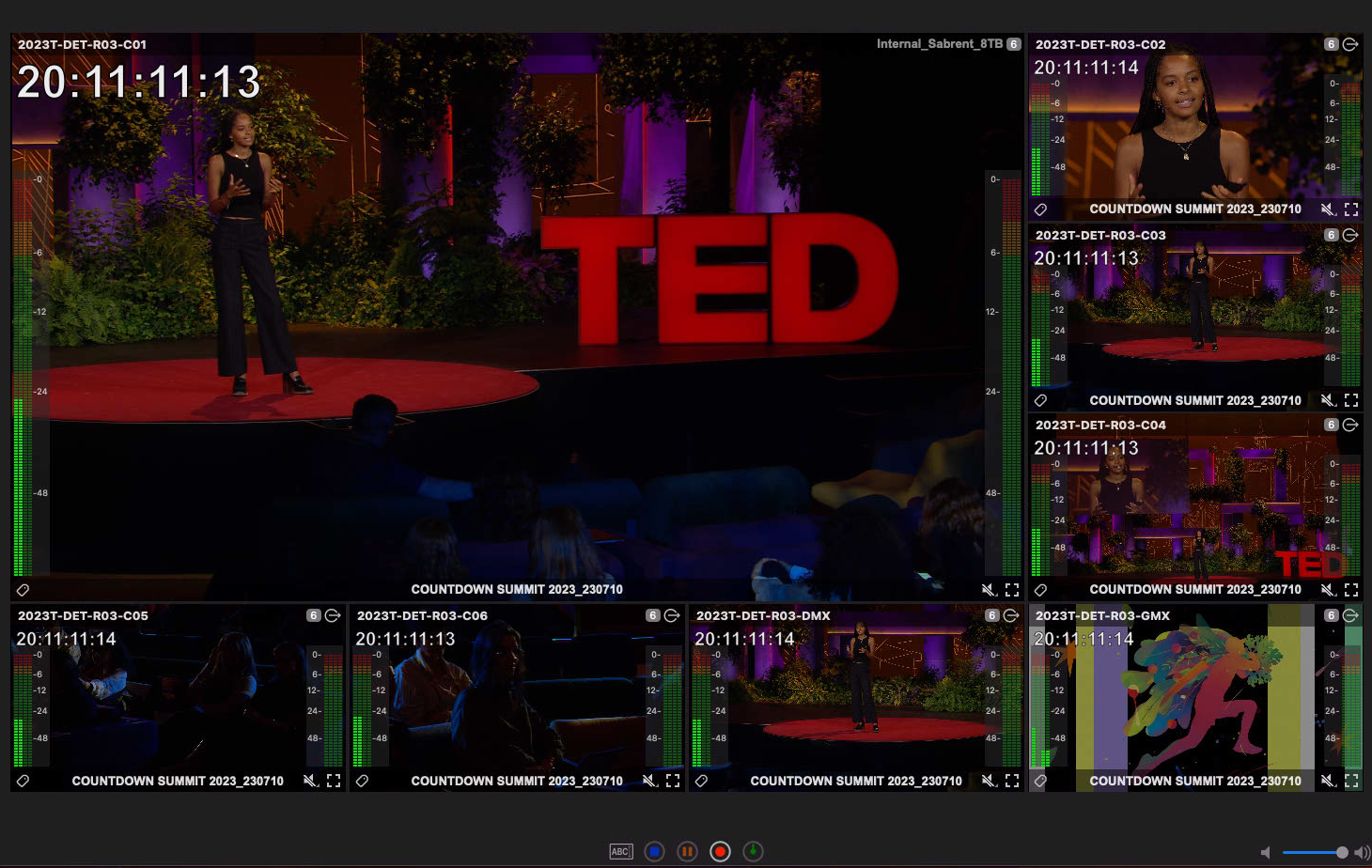
Task: Open the tag icon on viewer C06
Action: 363,781
